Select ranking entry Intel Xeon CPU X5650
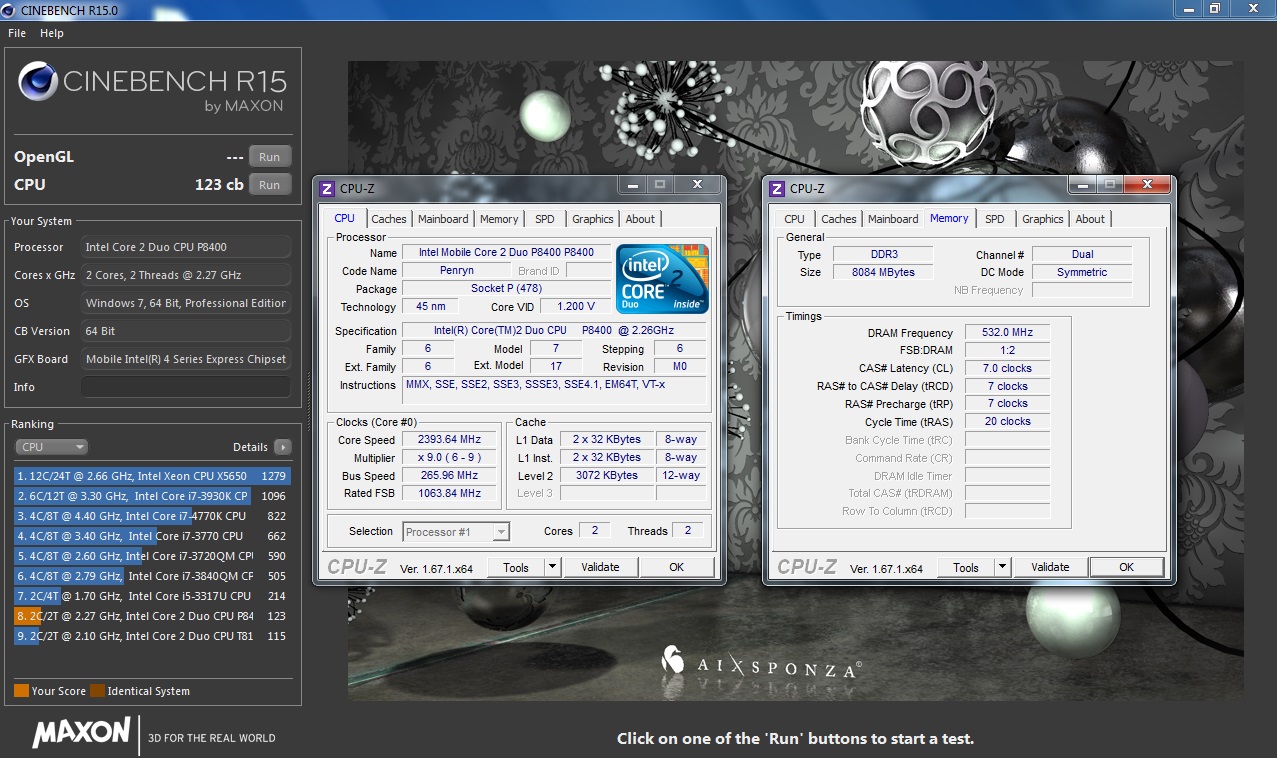This screenshot has height=758, width=1277. 153,476
